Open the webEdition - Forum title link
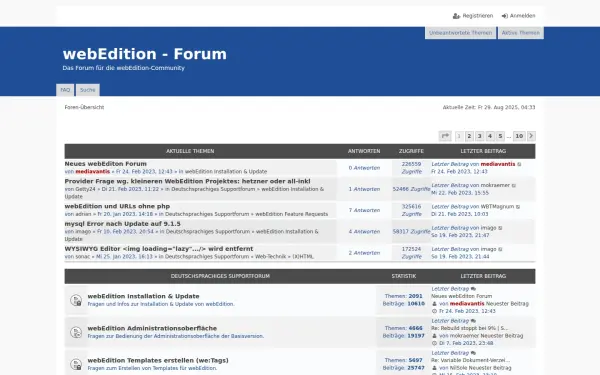This screenshot has width=600, height=375. coord(145,54)
